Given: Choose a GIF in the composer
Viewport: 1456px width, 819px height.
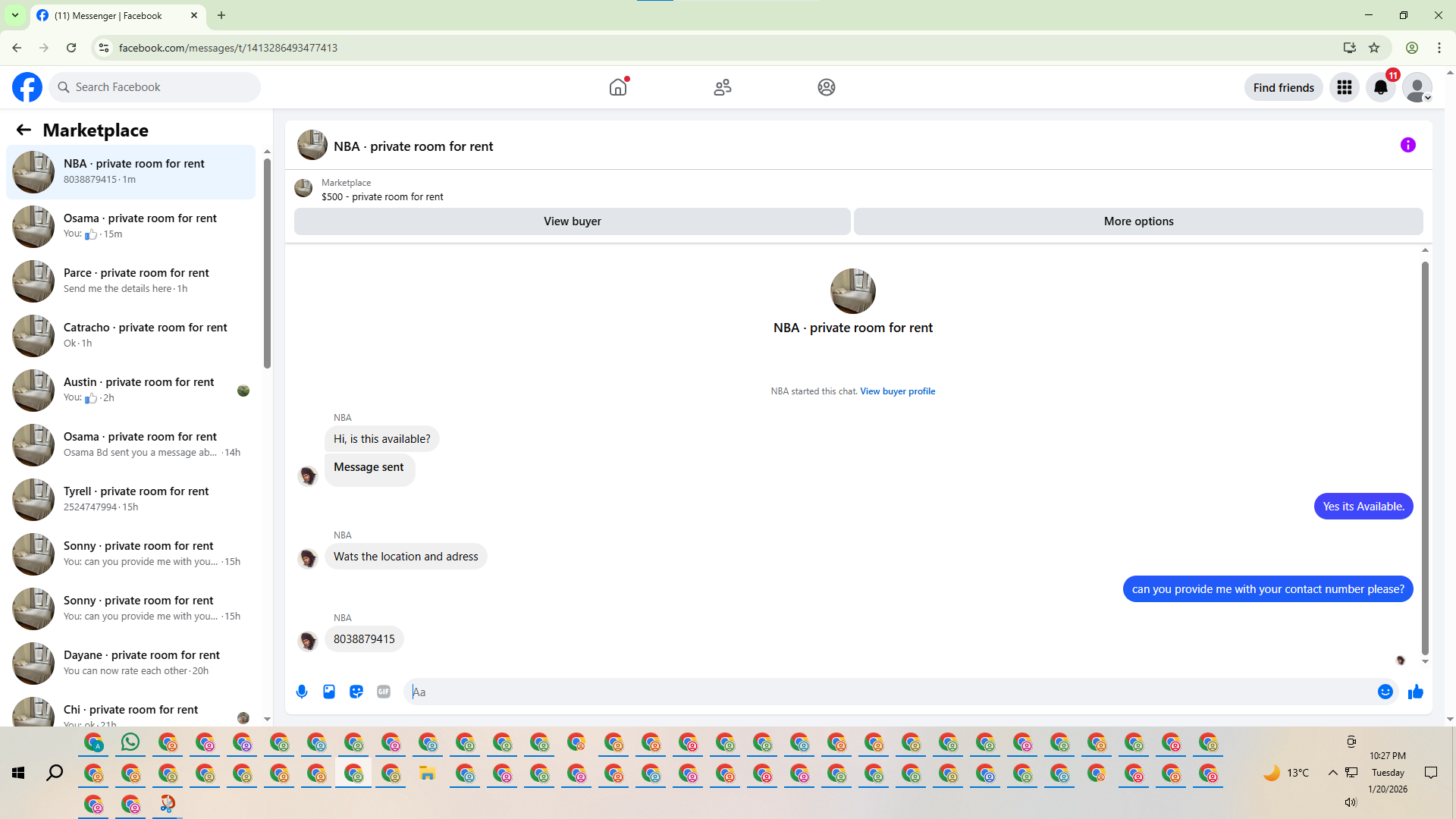Looking at the screenshot, I should 384,692.
